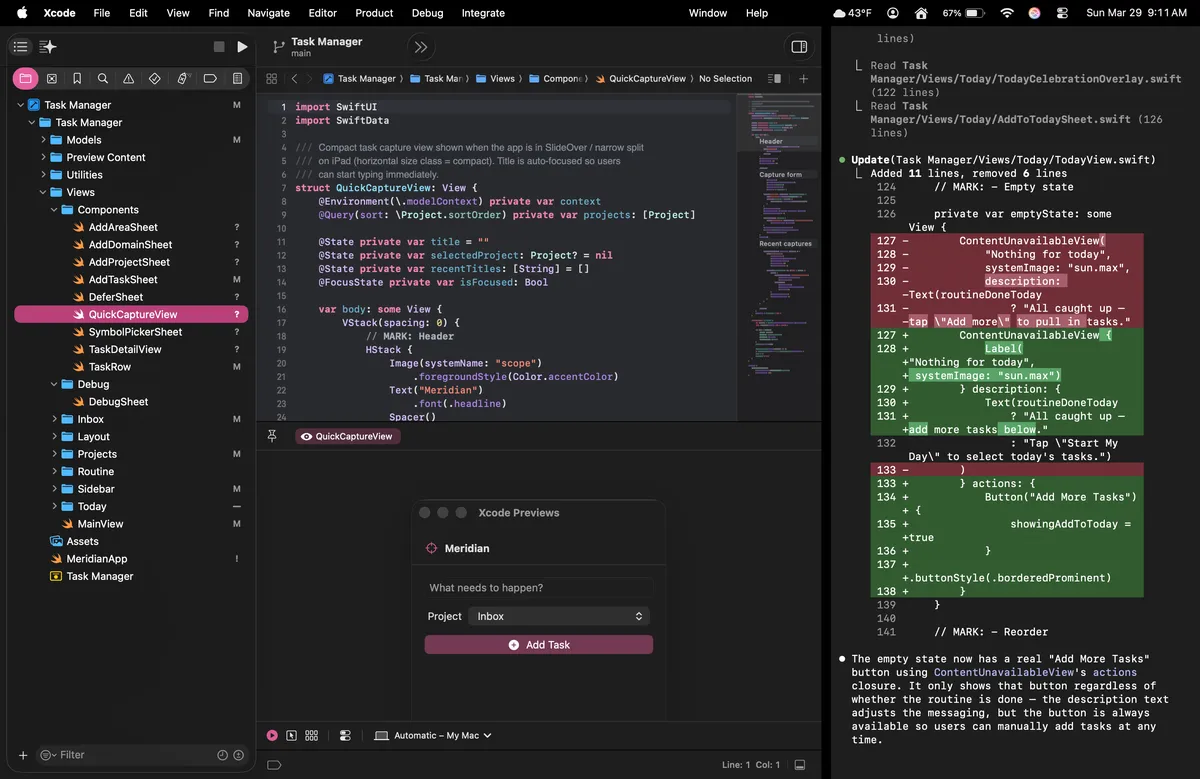
Task: Open the Product menu
Action: 374,13
